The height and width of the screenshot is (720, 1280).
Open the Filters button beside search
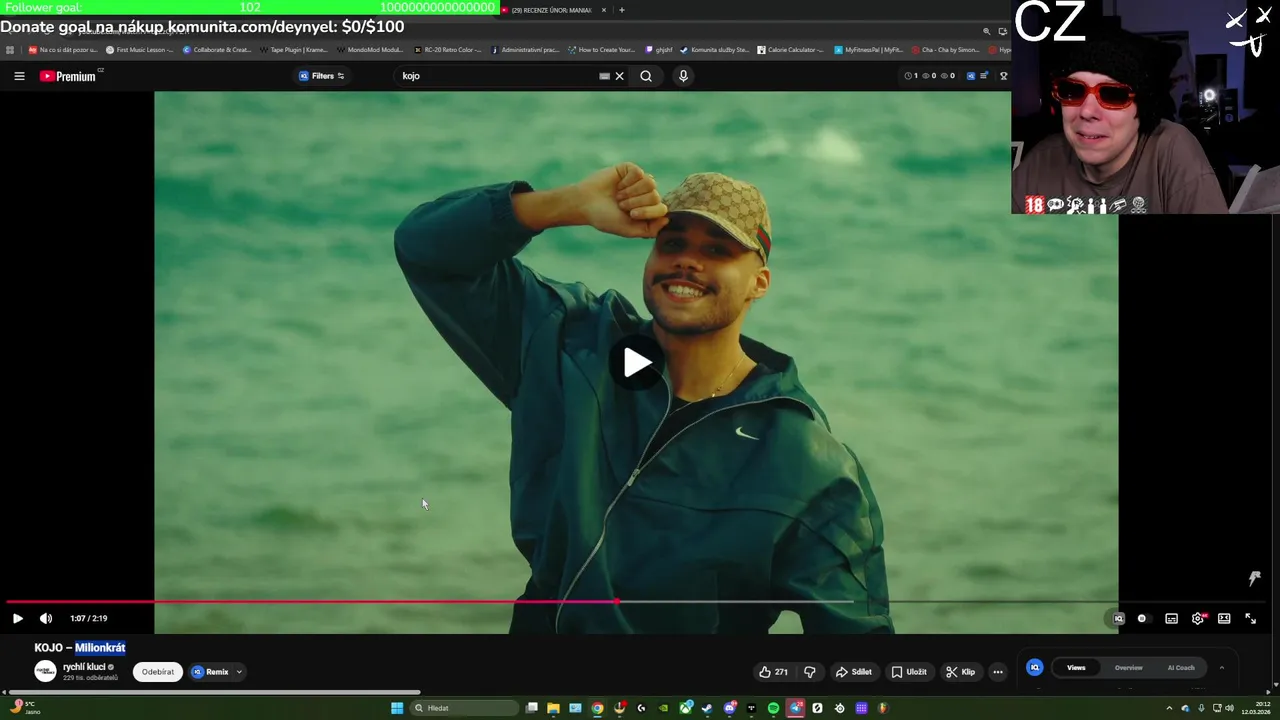coord(322,76)
